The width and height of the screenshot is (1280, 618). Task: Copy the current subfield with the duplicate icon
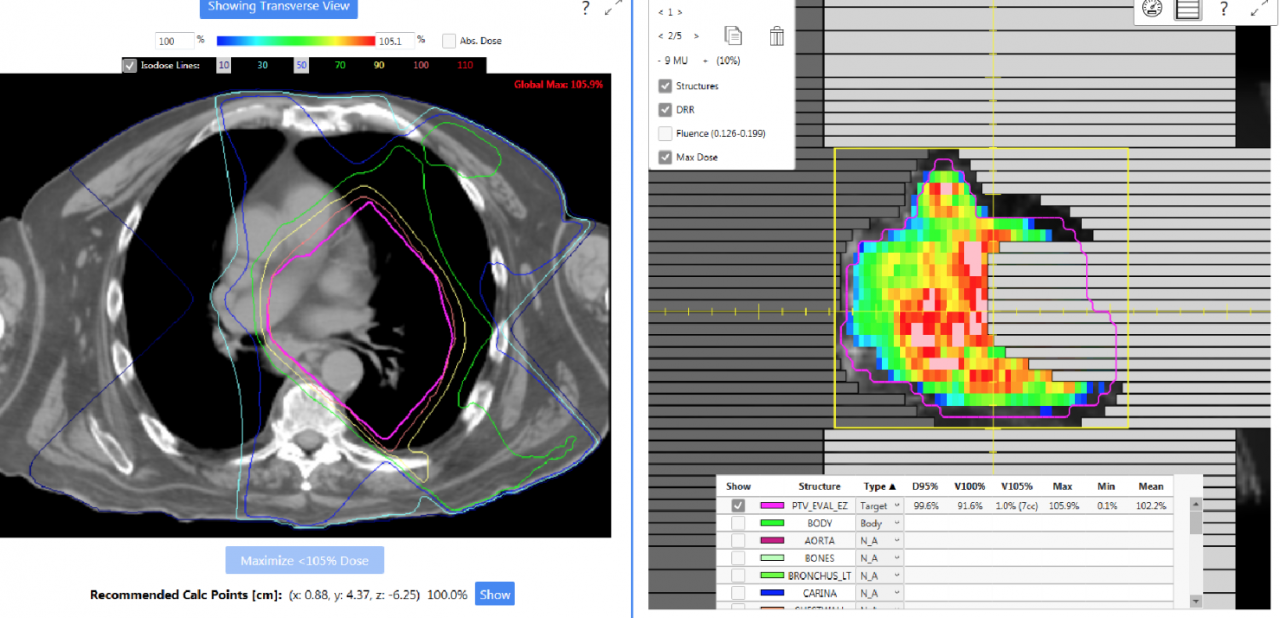pos(733,36)
